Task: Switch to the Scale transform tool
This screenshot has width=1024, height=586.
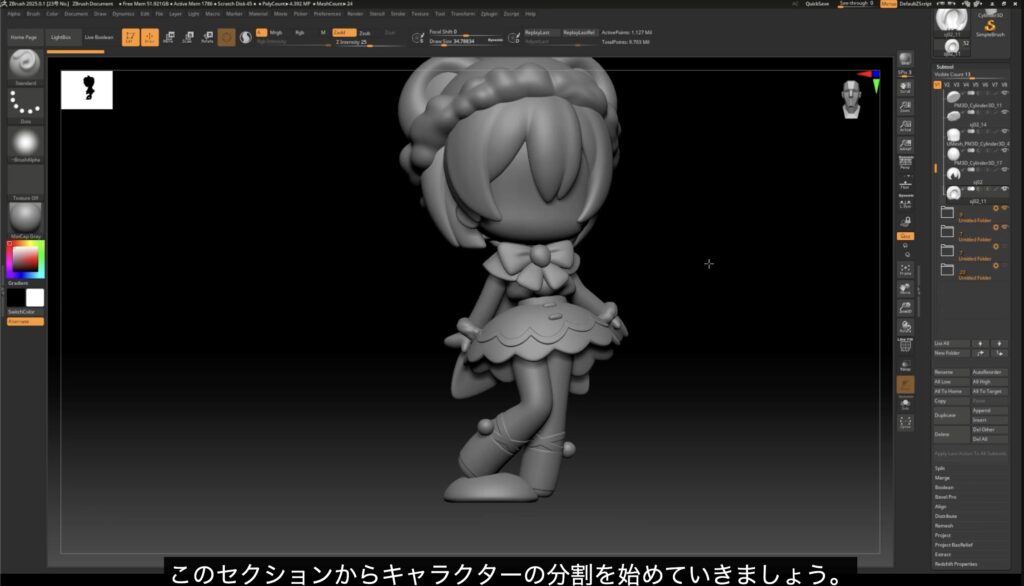Action: tap(188, 38)
